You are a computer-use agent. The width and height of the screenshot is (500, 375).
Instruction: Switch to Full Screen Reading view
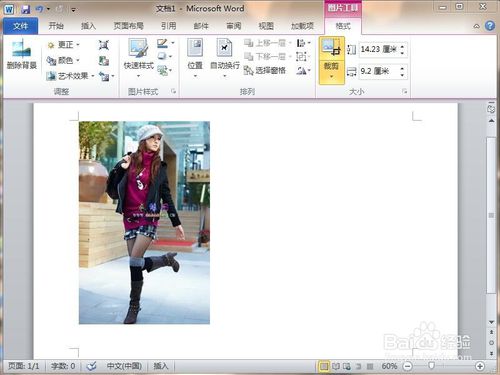pos(336,366)
